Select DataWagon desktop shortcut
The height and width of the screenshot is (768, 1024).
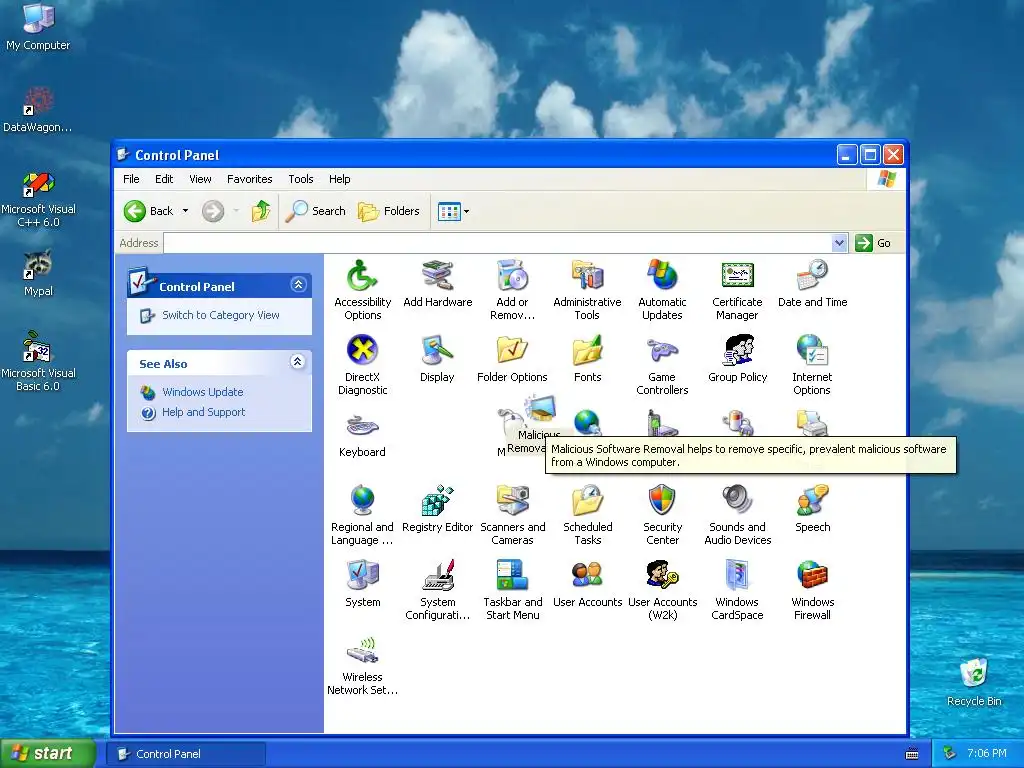38,110
